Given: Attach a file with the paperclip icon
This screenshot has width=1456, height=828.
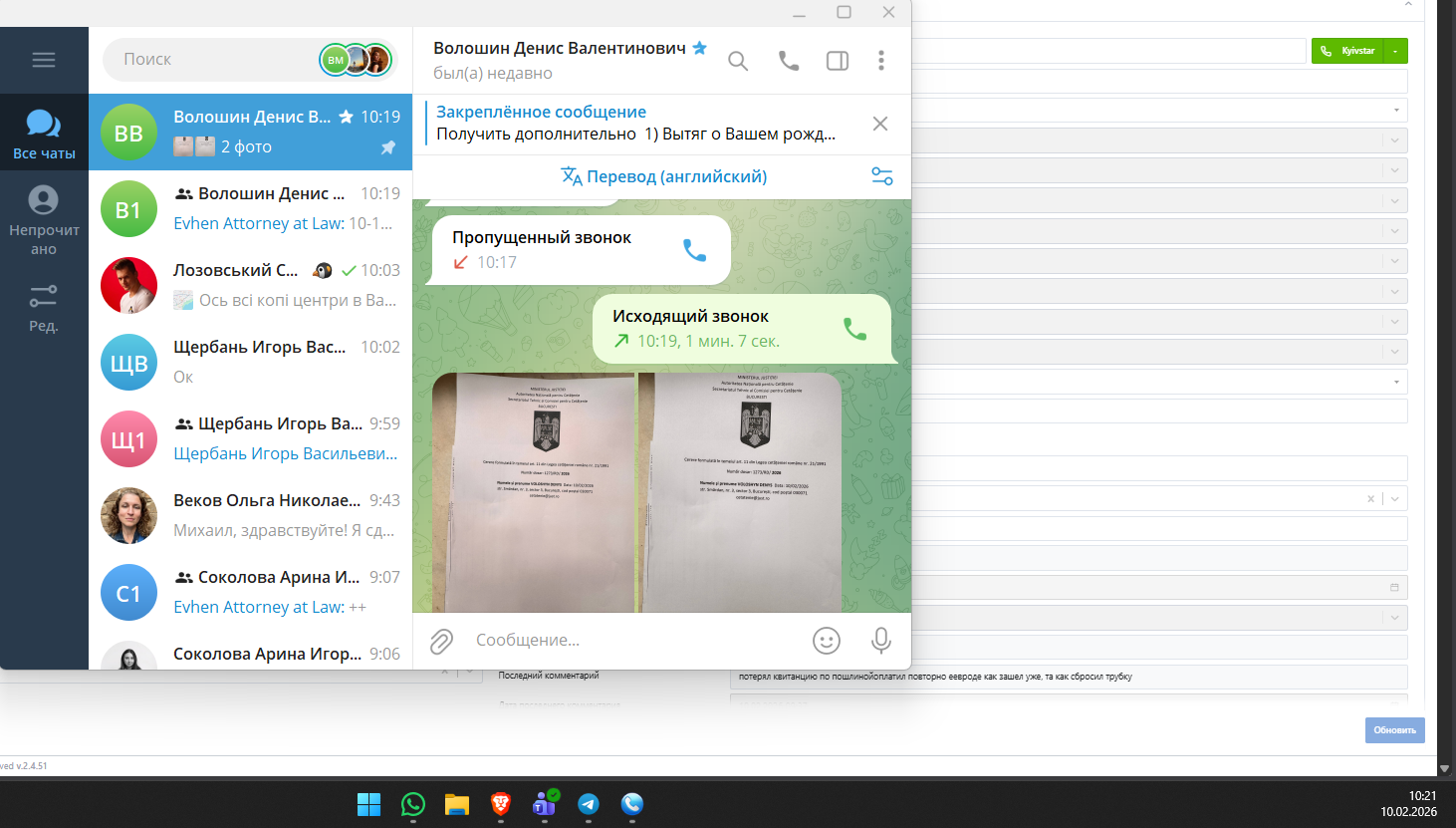Looking at the screenshot, I should pos(441,641).
